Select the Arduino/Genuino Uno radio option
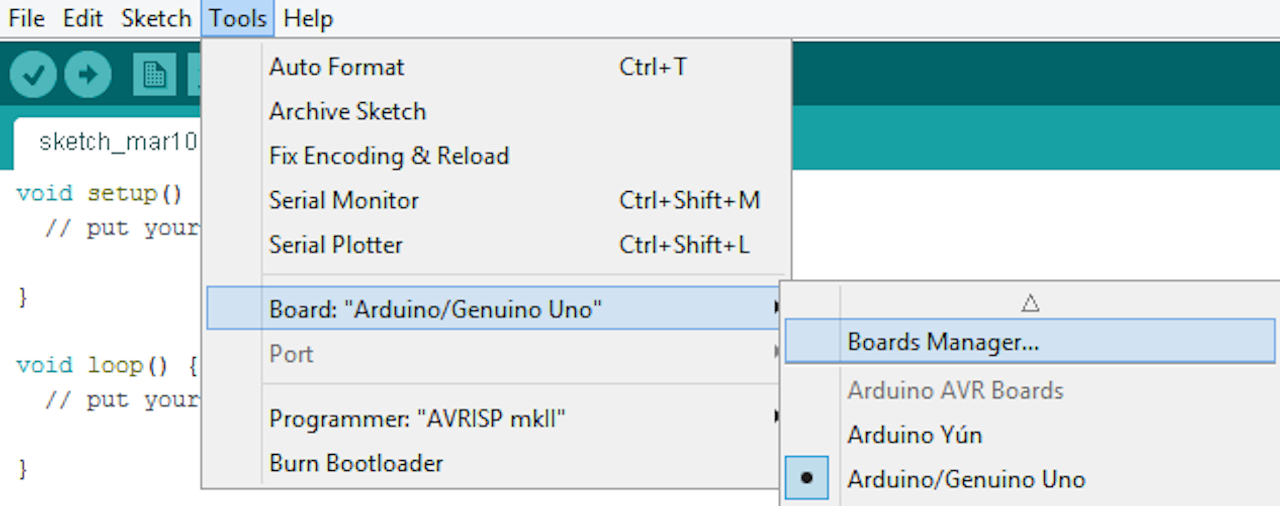 pyautogui.click(x=966, y=479)
